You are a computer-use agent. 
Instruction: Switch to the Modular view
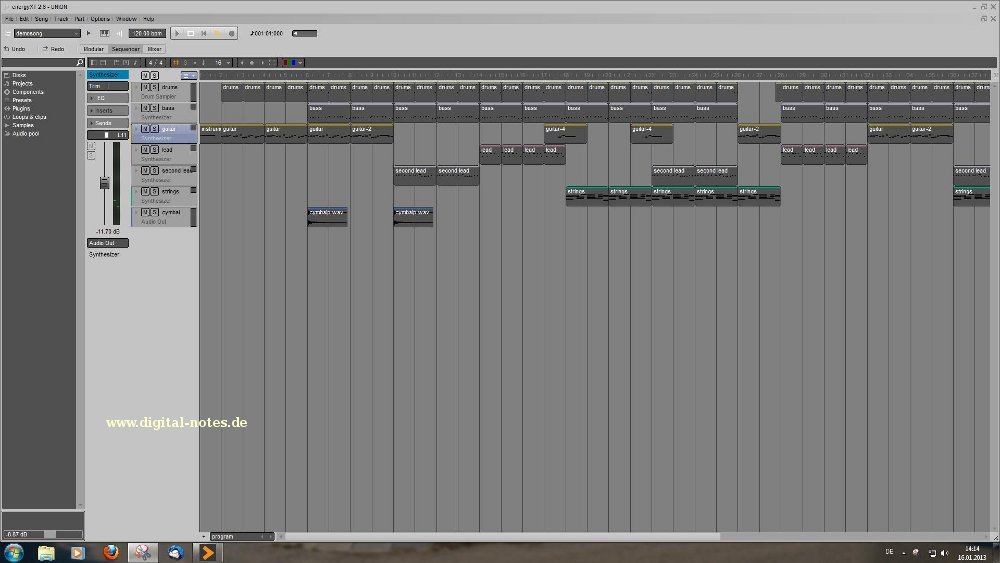[93, 48]
